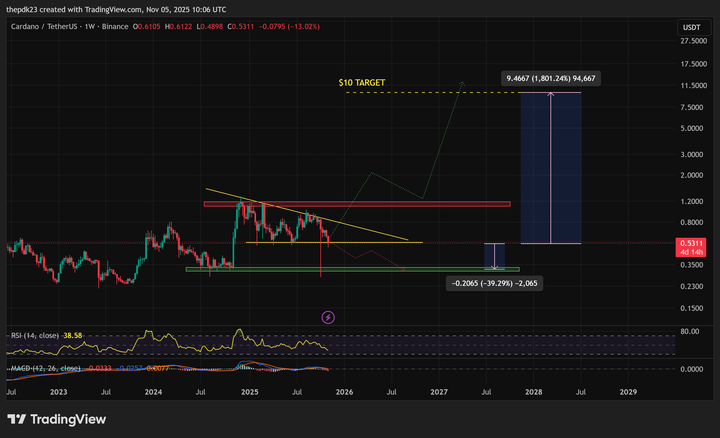
Task: Click the purple lightning bolt event icon
Action: point(328,317)
